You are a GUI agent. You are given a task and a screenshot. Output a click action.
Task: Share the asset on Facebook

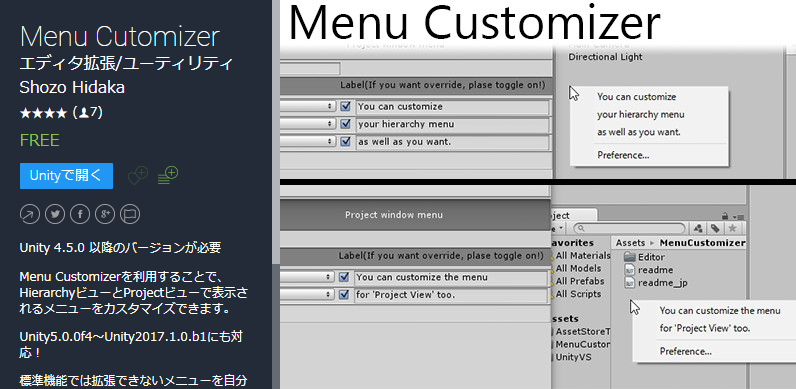[80, 214]
